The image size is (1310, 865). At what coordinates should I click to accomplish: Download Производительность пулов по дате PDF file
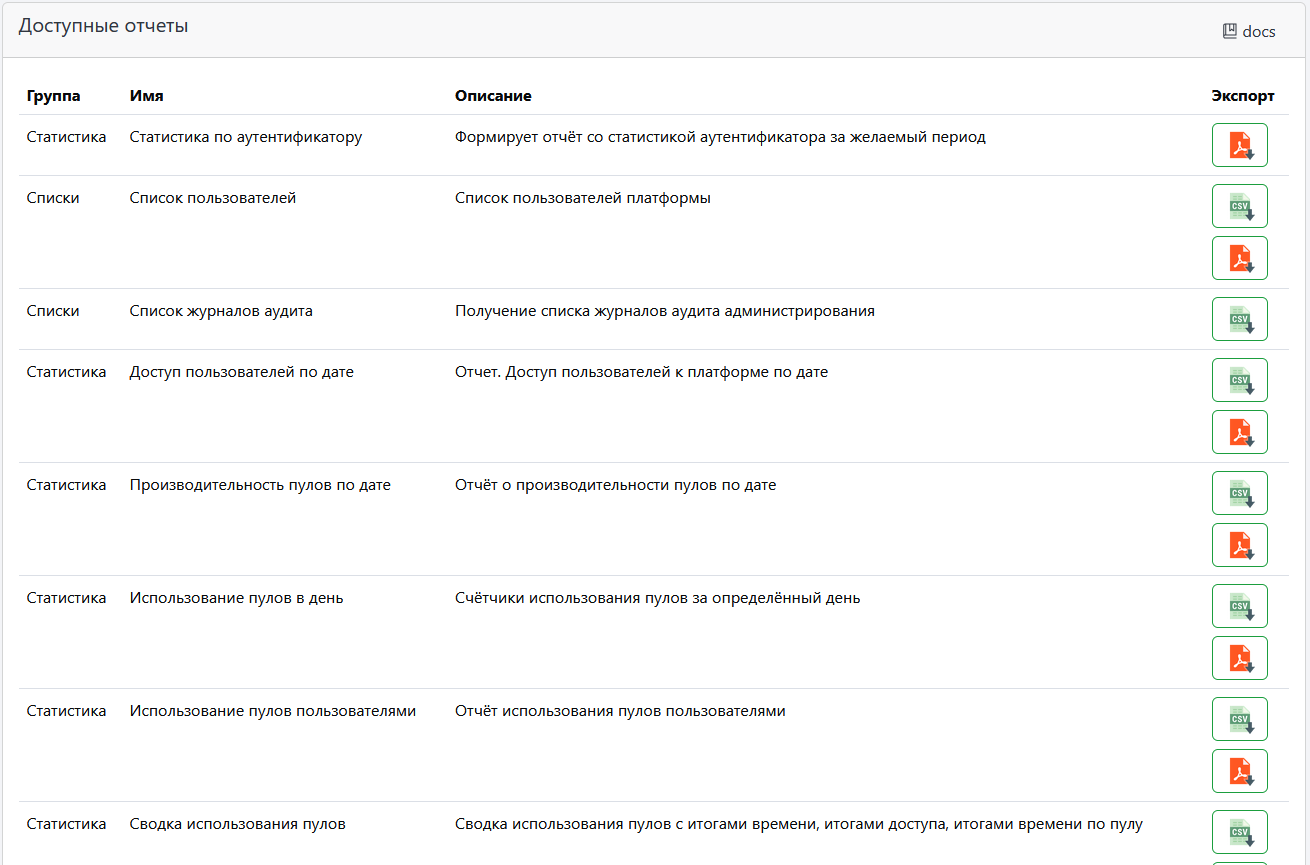(1239, 545)
